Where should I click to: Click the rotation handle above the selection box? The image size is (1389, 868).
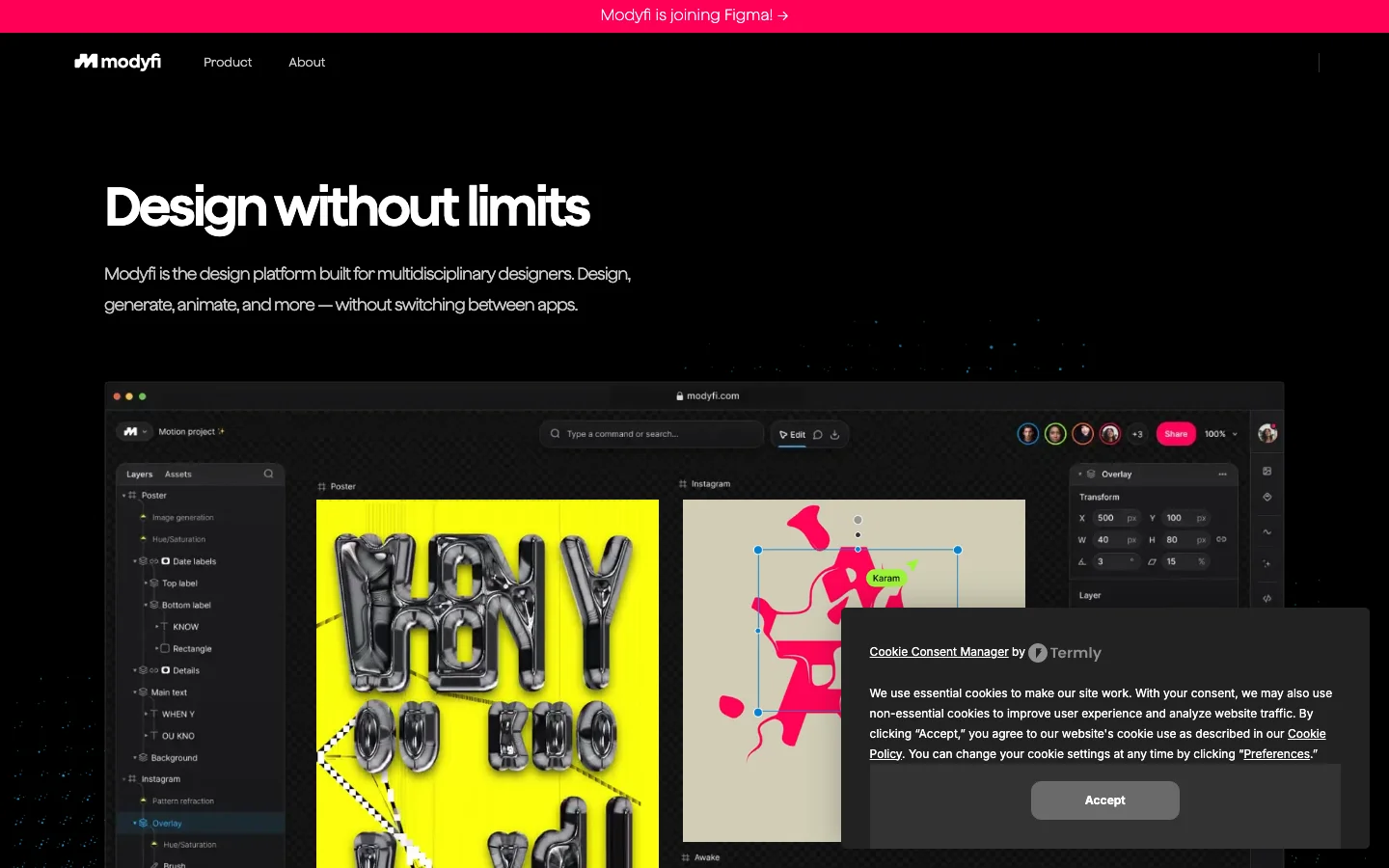pyautogui.click(x=858, y=520)
